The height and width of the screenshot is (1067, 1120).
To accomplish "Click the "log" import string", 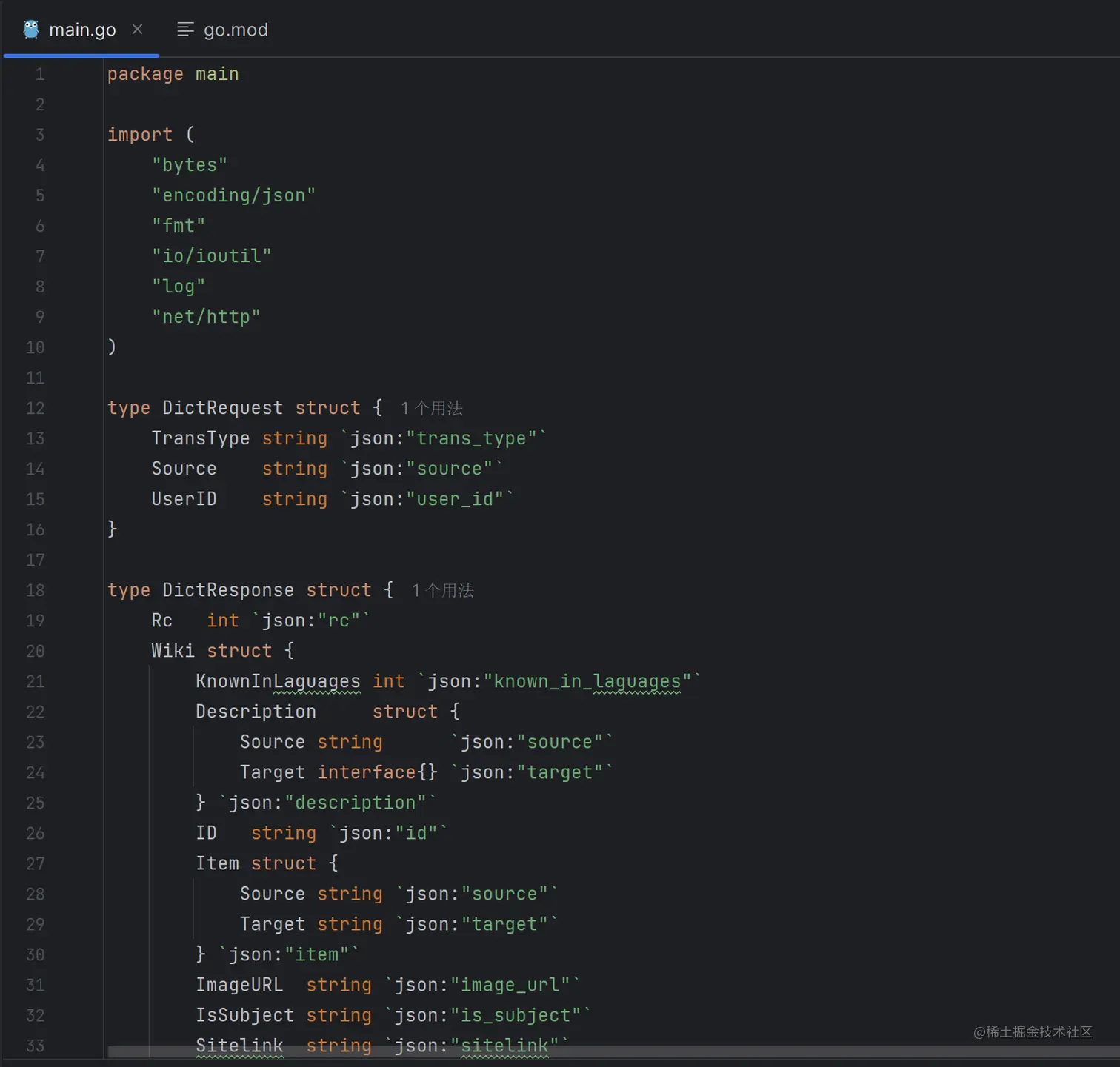I will pyautogui.click(x=179, y=287).
